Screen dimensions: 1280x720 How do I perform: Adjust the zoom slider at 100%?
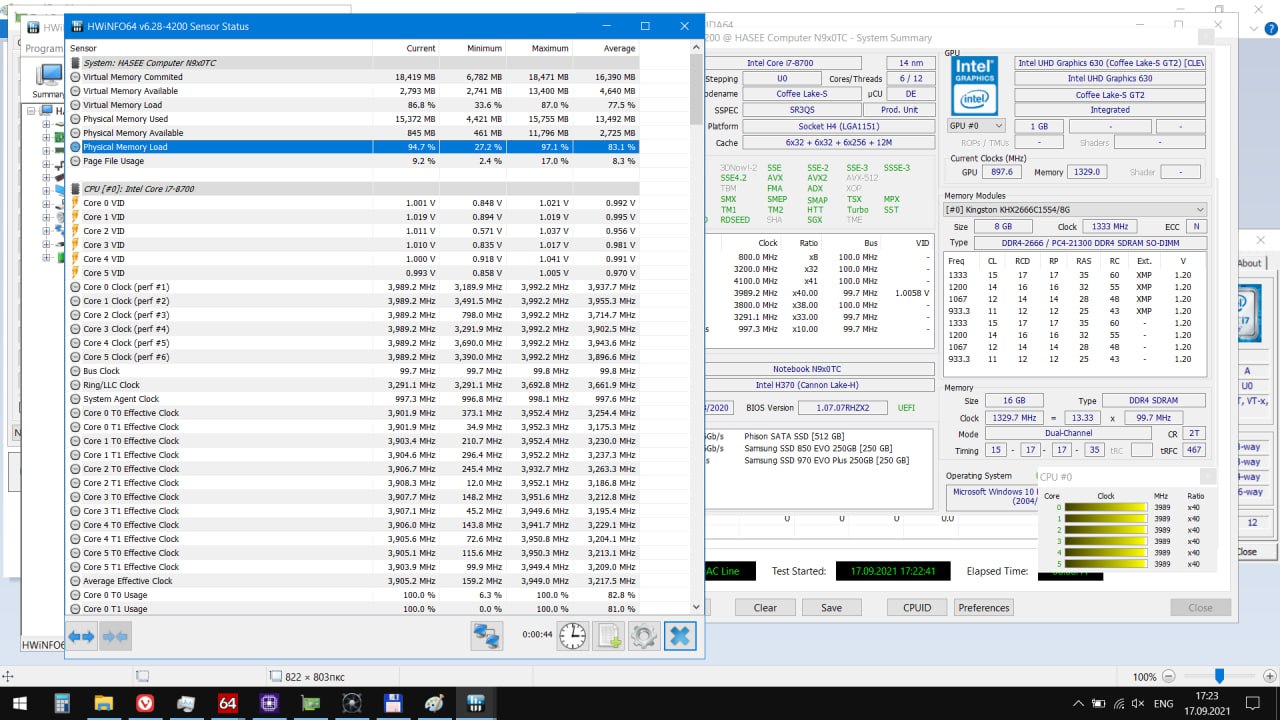(1218, 676)
